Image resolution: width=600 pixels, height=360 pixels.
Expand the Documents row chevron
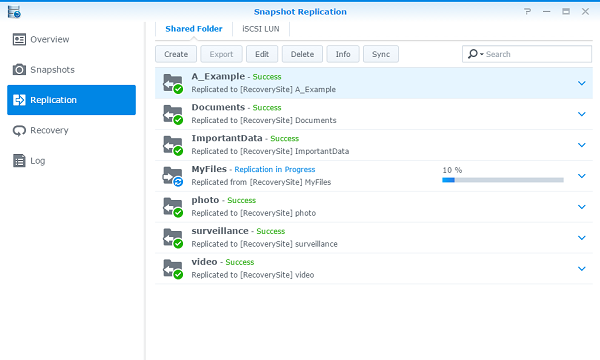582,114
